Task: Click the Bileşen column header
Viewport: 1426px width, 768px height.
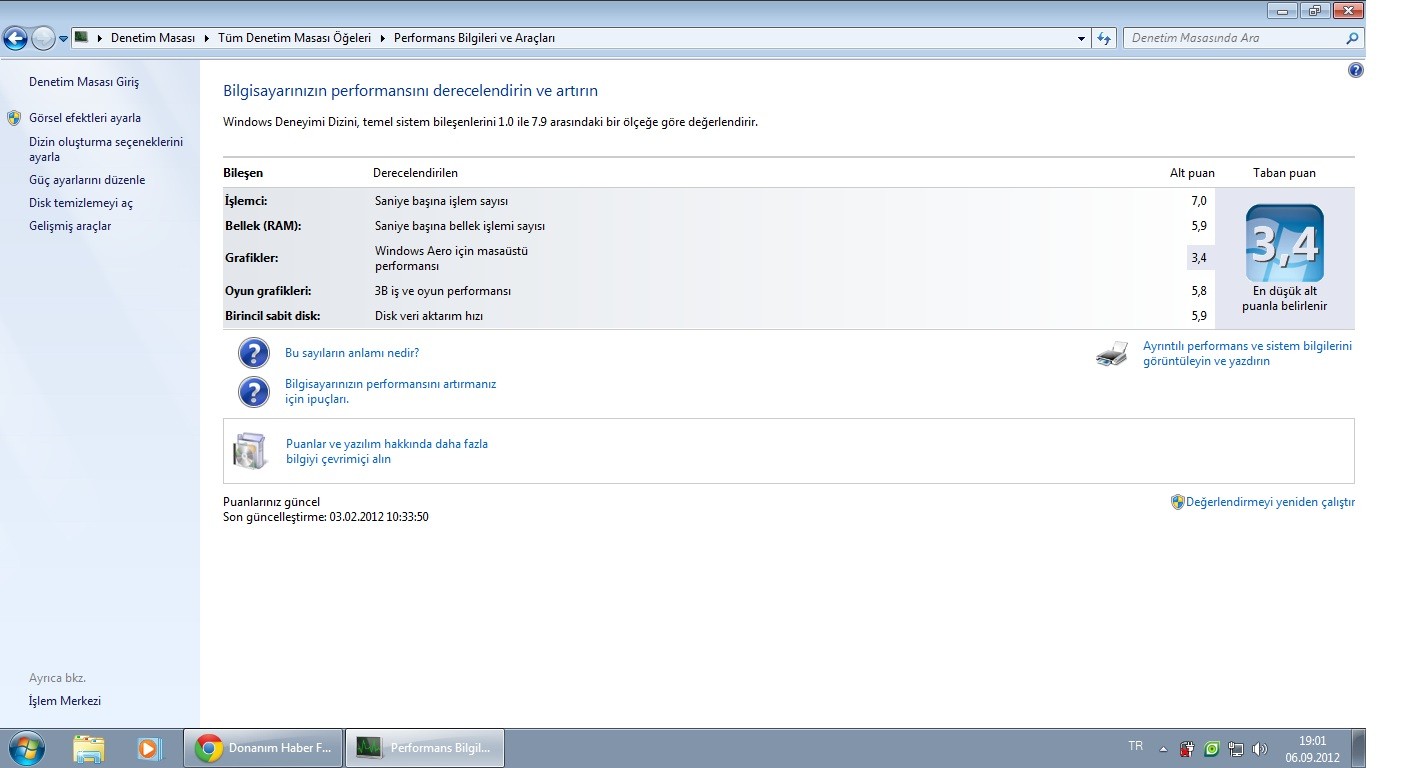Action: tap(243, 173)
